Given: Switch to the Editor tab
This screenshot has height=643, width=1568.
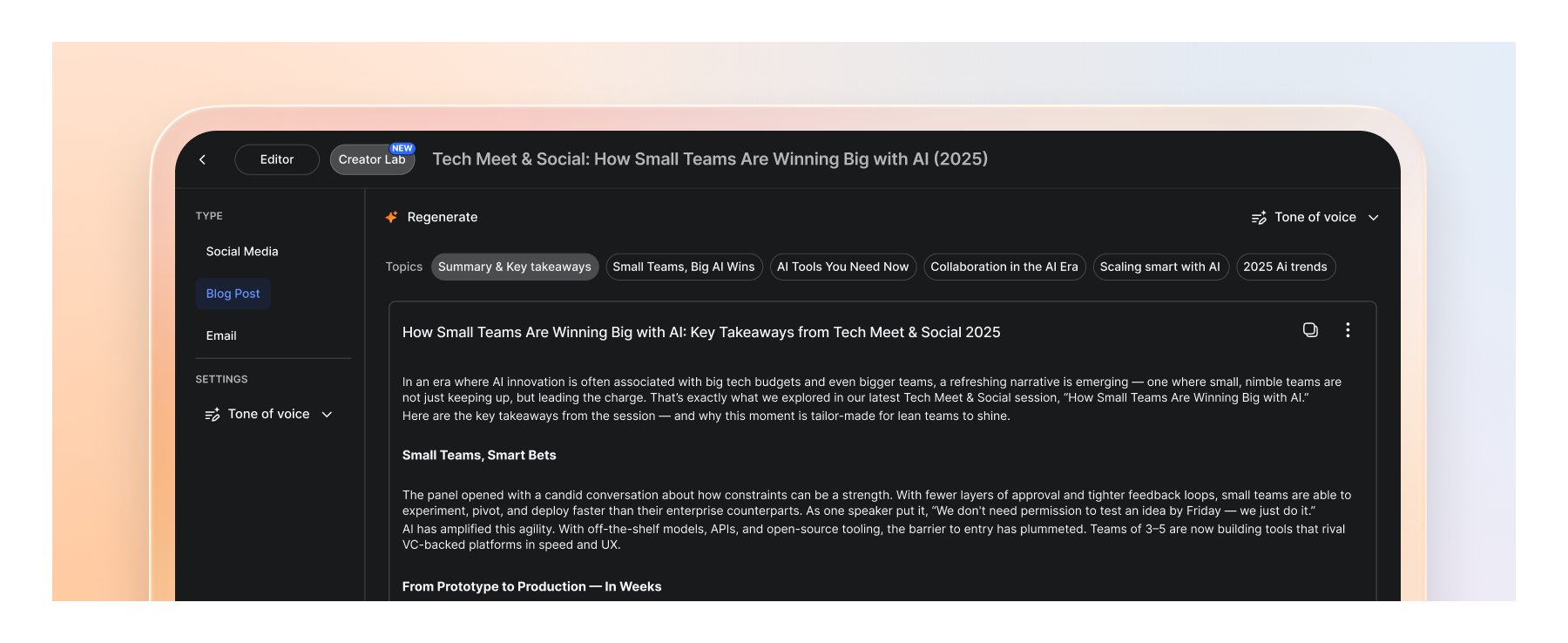Looking at the screenshot, I should click(x=277, y=159).
